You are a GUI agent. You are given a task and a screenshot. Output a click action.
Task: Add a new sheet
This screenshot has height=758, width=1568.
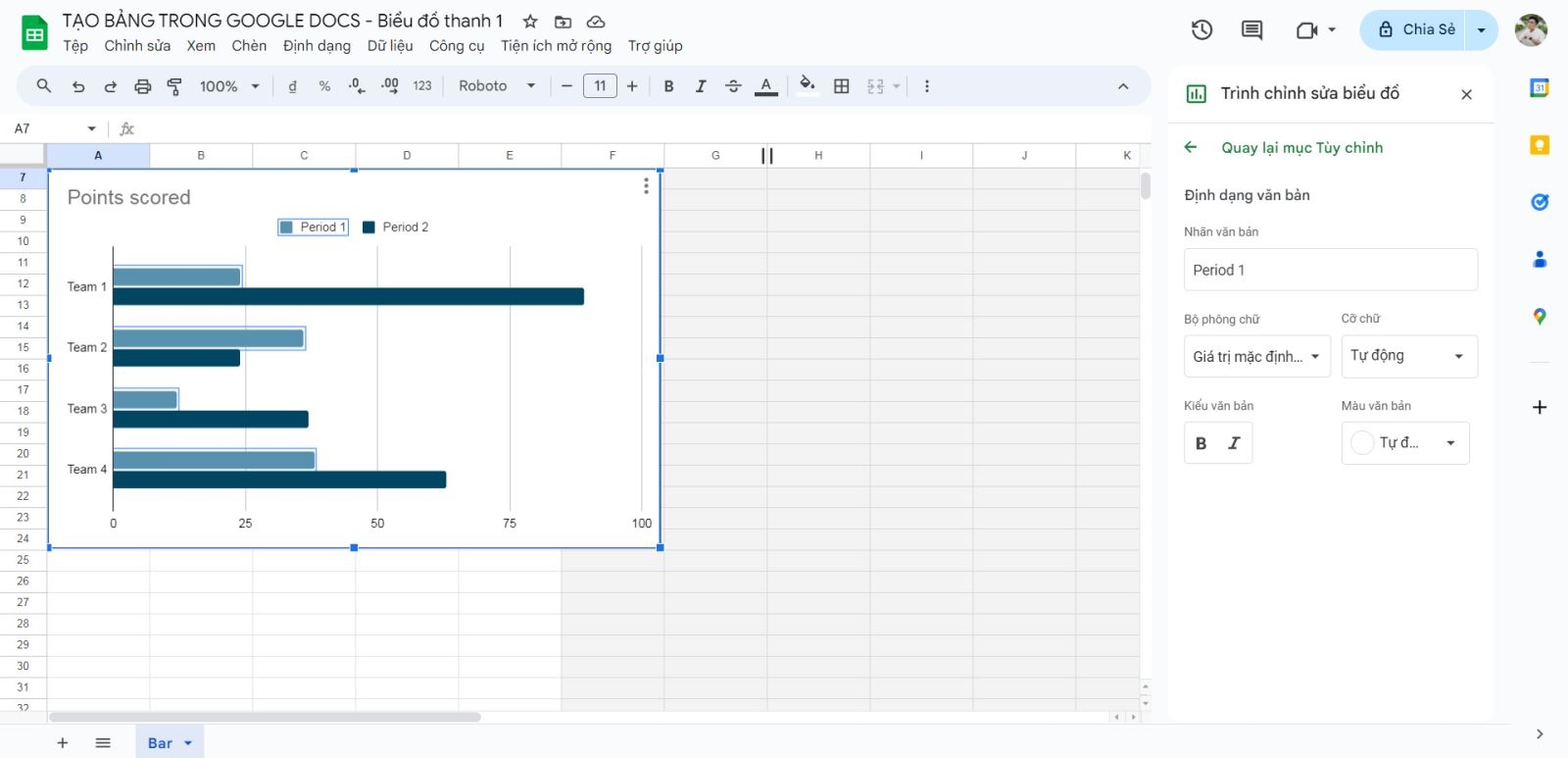pyautogui.click(x=63, y=743)
